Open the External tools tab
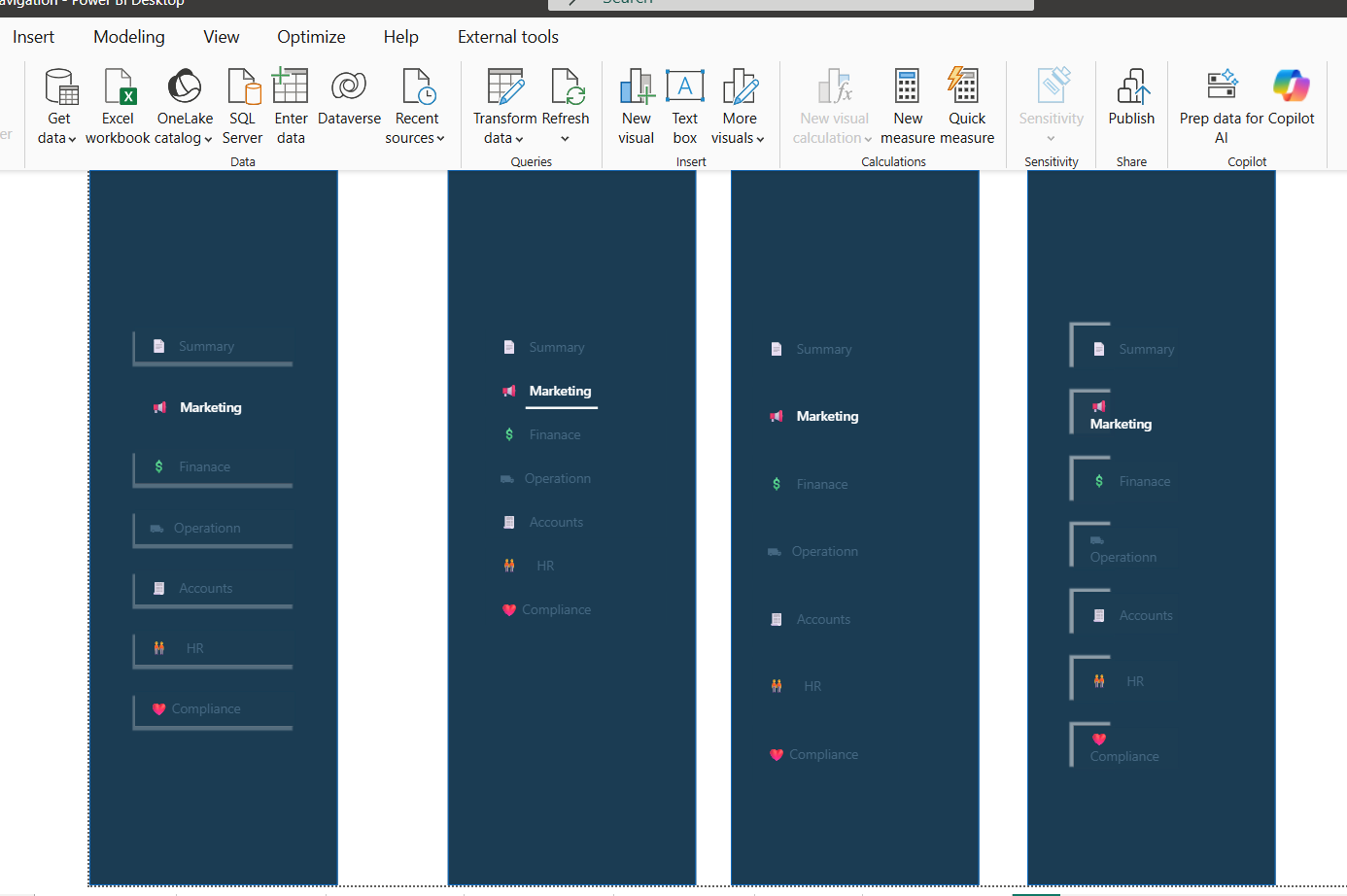Screen dimensions: 1347x896 click(507, 37)
